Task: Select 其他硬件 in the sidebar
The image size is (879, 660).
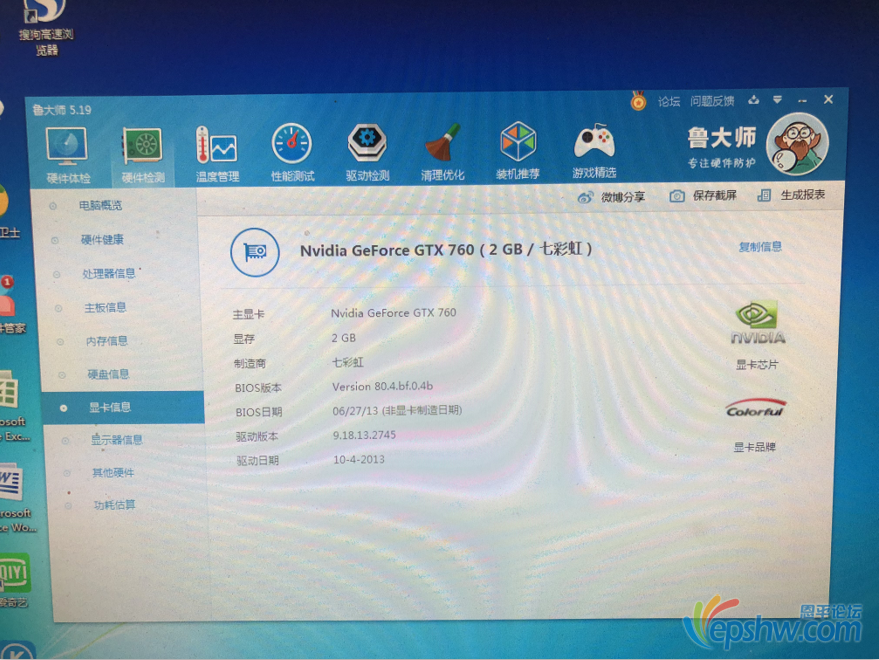Action: coord(113,473)
